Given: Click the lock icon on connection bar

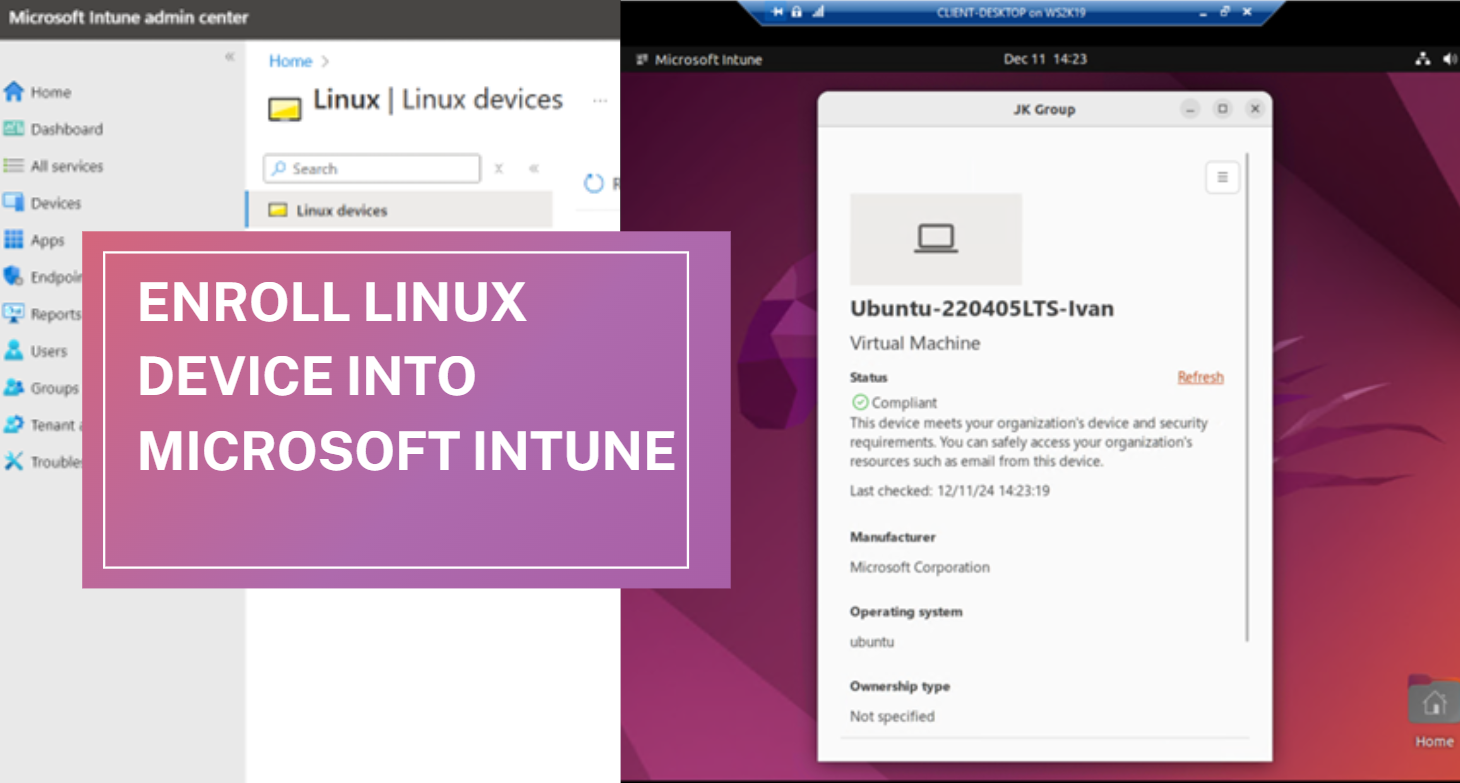Looking at the screenshot, I should 797,12.
